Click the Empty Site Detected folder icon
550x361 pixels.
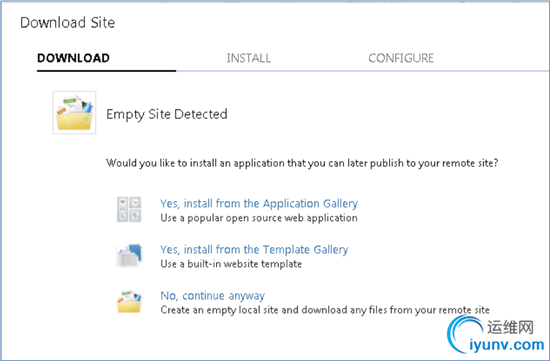tap(74, 113)
